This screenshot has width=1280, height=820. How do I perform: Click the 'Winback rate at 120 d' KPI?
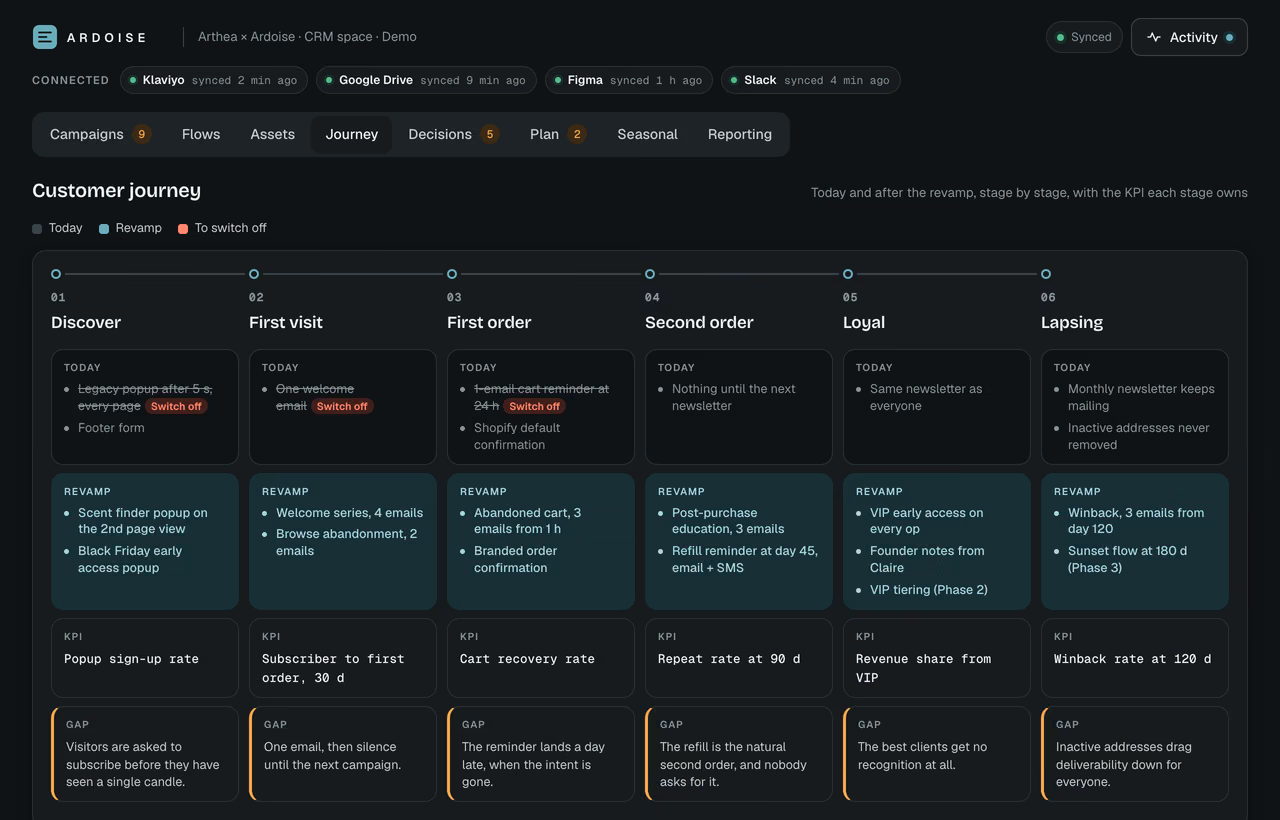pos(1135,658)
